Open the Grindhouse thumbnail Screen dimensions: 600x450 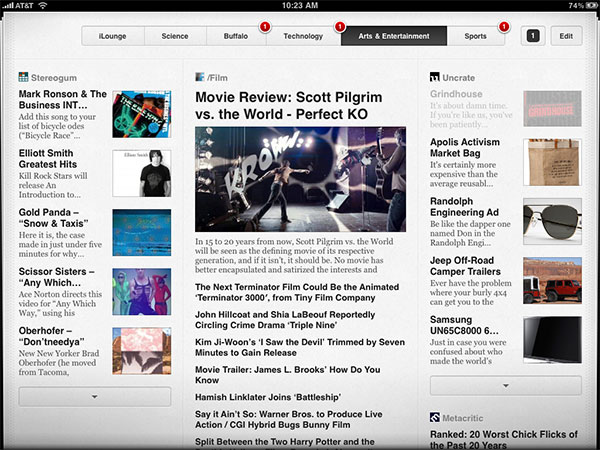pos(553,109)
